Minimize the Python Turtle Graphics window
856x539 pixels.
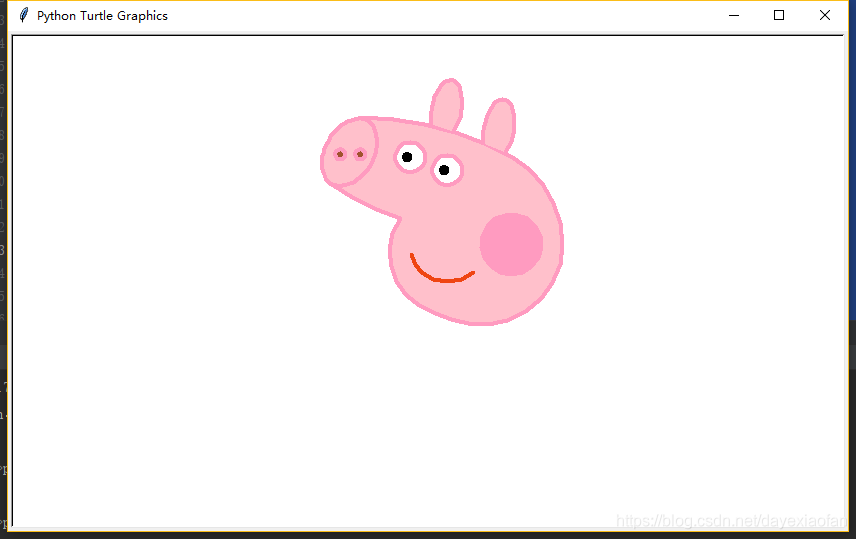(x=734, y=16)
